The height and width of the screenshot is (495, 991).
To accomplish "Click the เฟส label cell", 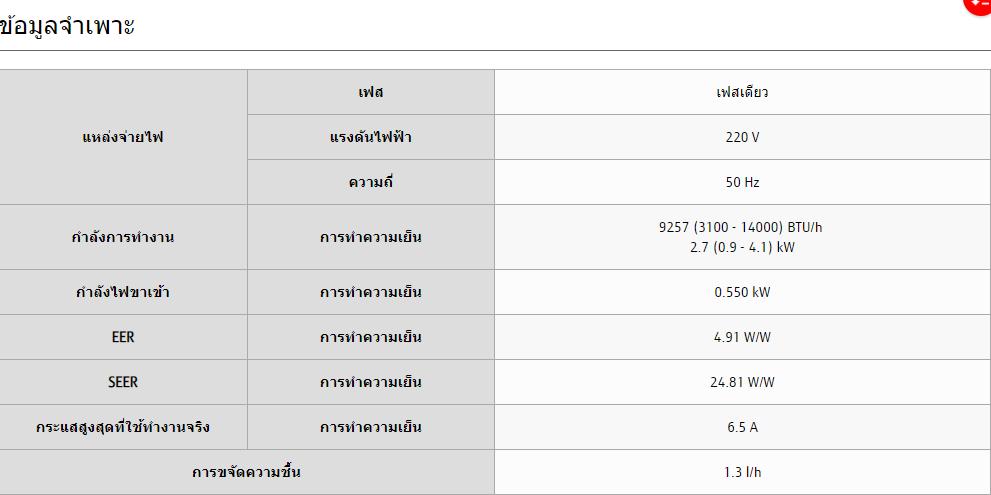I will pyautogui.click(x=370, y=92).
